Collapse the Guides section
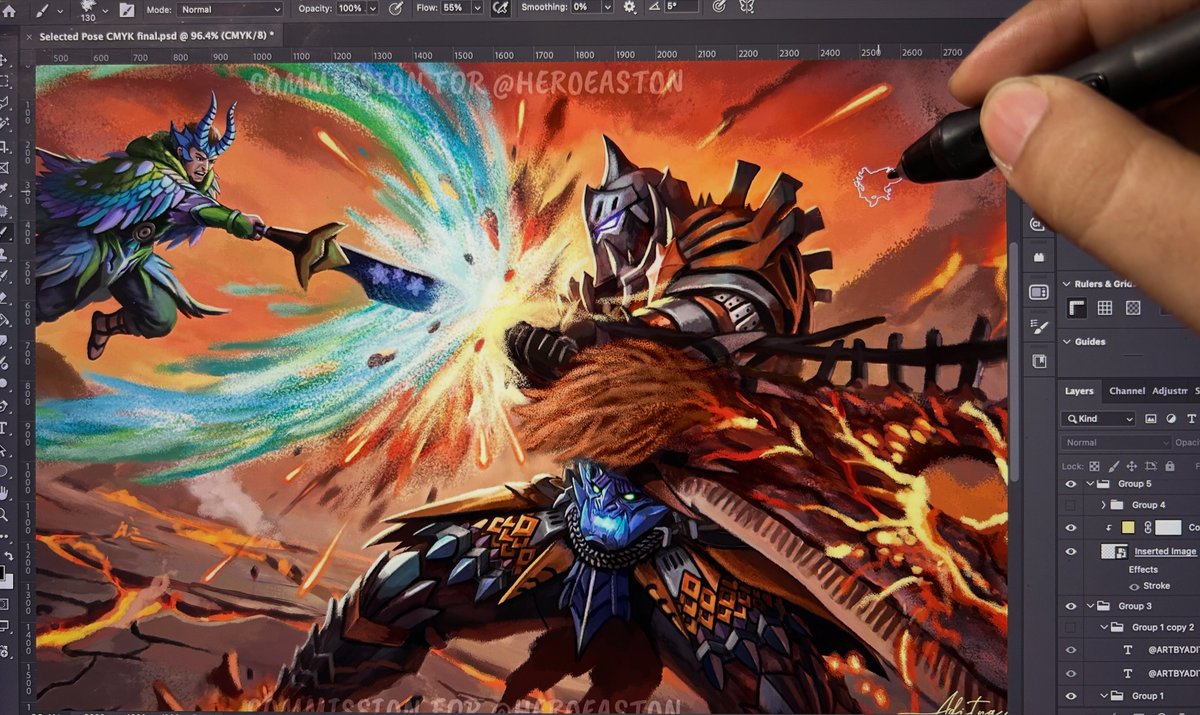This screenshot has width=1200, height=715. pyautogui.click(x=1066, y=342)
